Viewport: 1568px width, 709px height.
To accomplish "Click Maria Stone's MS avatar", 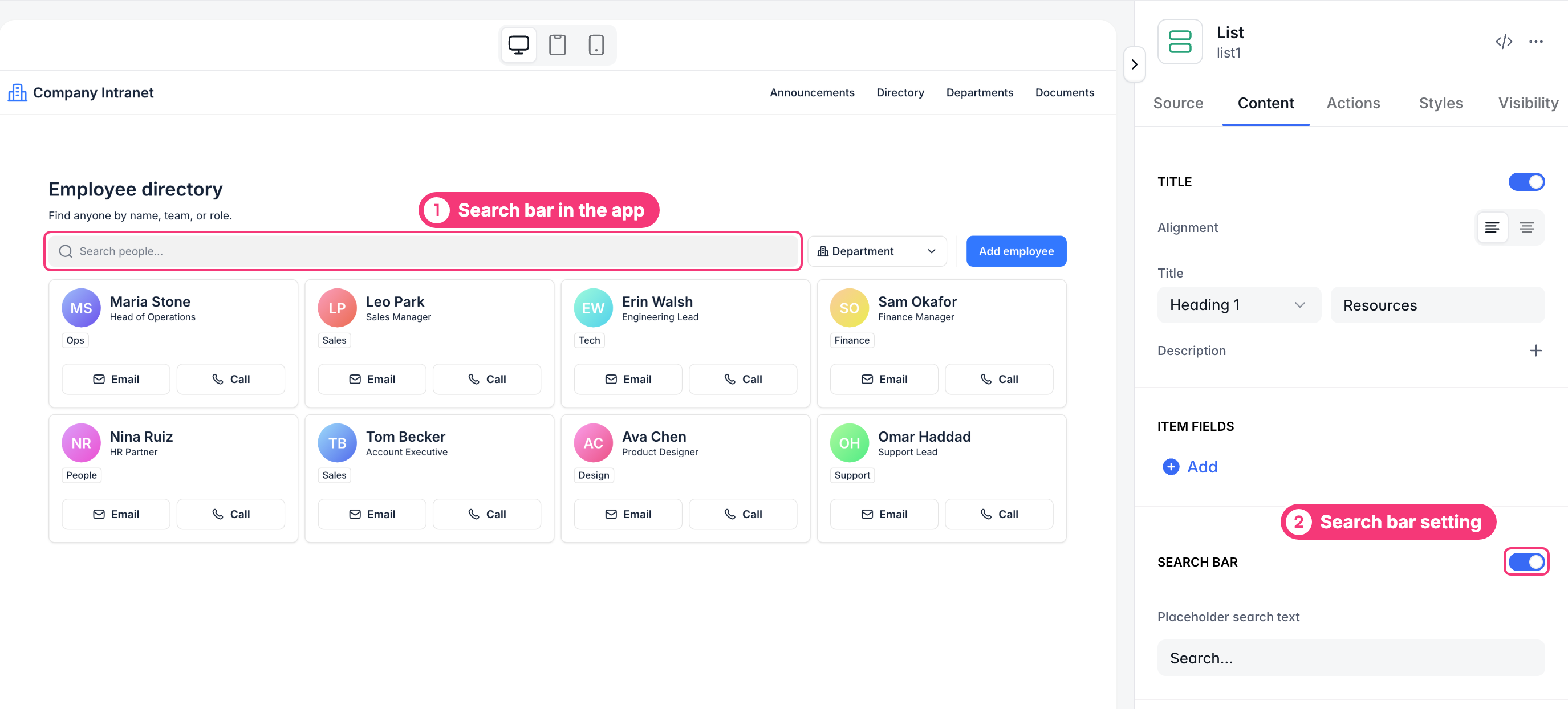I will coord(81,308).
